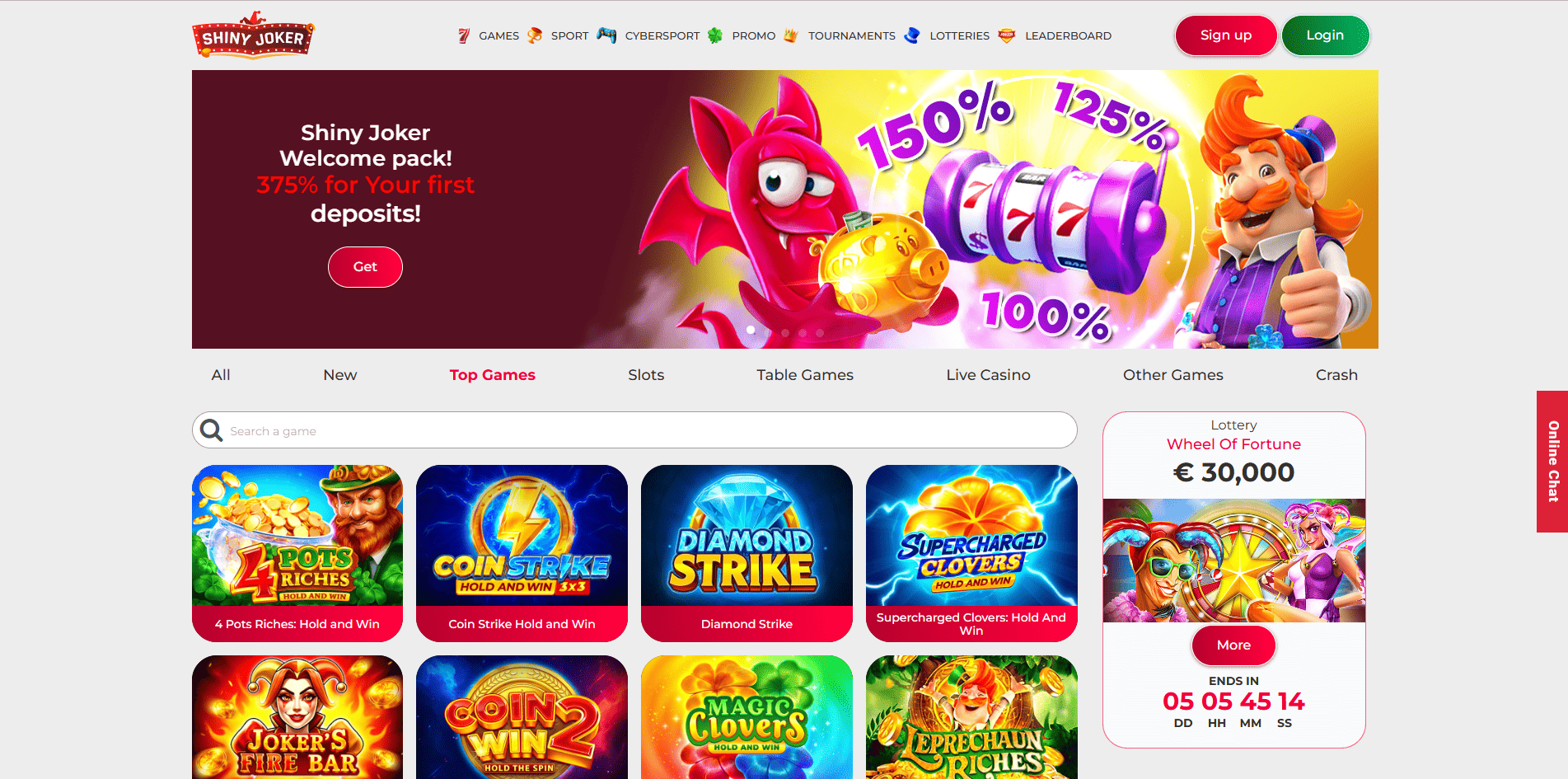The height and width of the screenshot is (779, 1568).
Task: Click the Sport ball icon
Action: click(x=535, y=35)
